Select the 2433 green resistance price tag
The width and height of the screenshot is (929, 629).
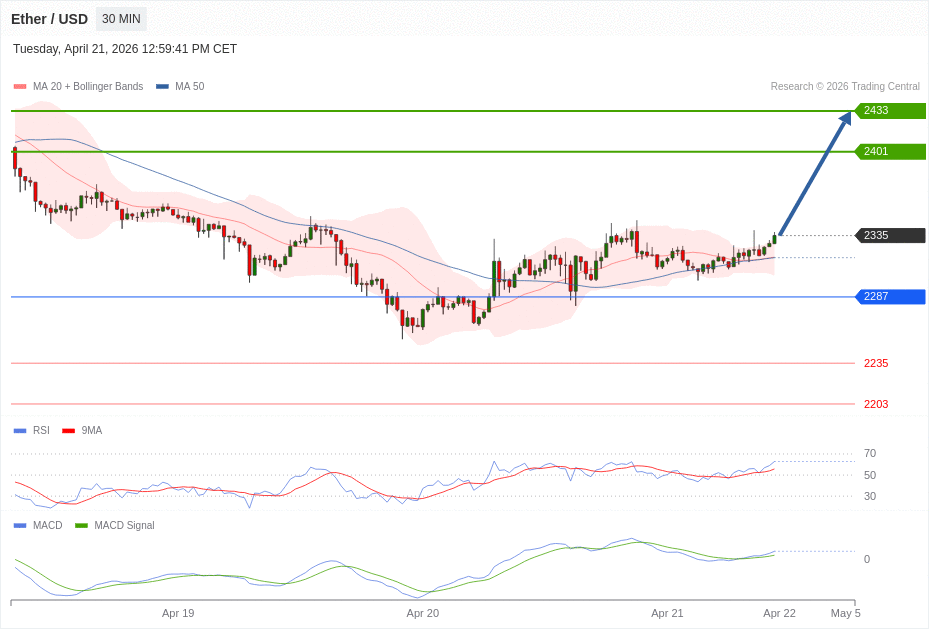tap(890, 111)
